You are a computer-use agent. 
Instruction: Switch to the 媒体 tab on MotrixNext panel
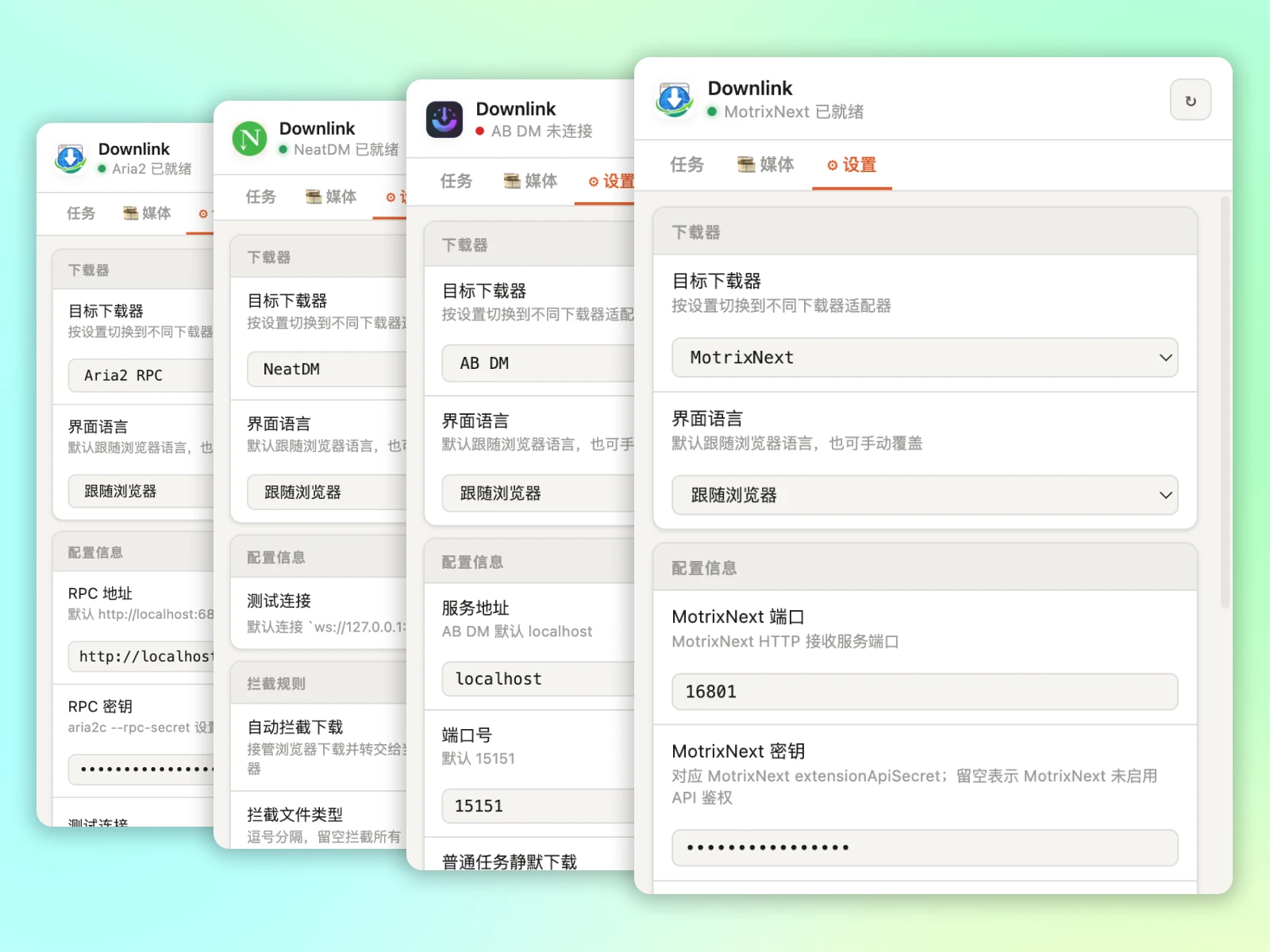(764, 165)
